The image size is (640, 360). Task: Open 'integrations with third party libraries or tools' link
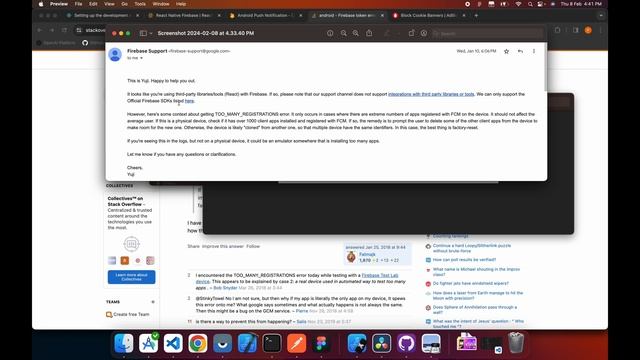point(431,94)
